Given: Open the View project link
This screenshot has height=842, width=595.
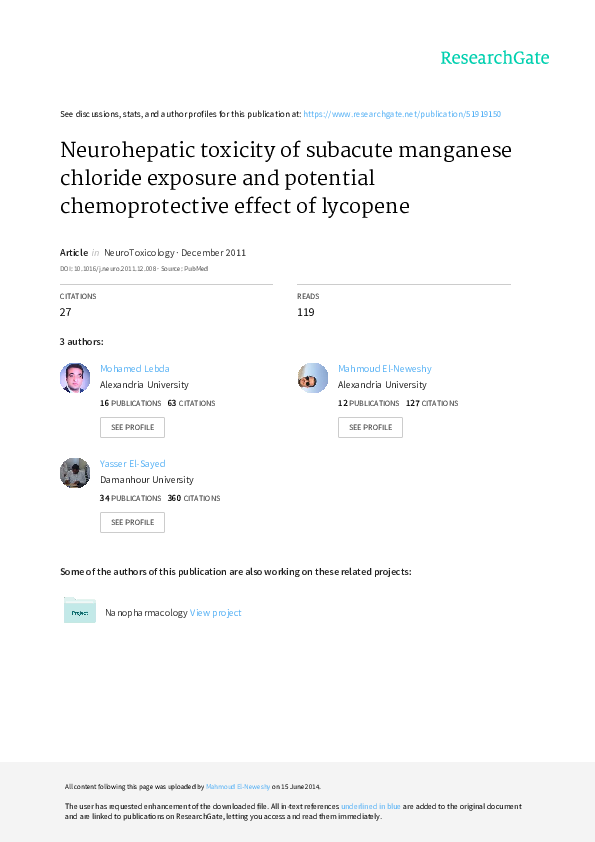Looking at the screenshot, I should [215, 613].
